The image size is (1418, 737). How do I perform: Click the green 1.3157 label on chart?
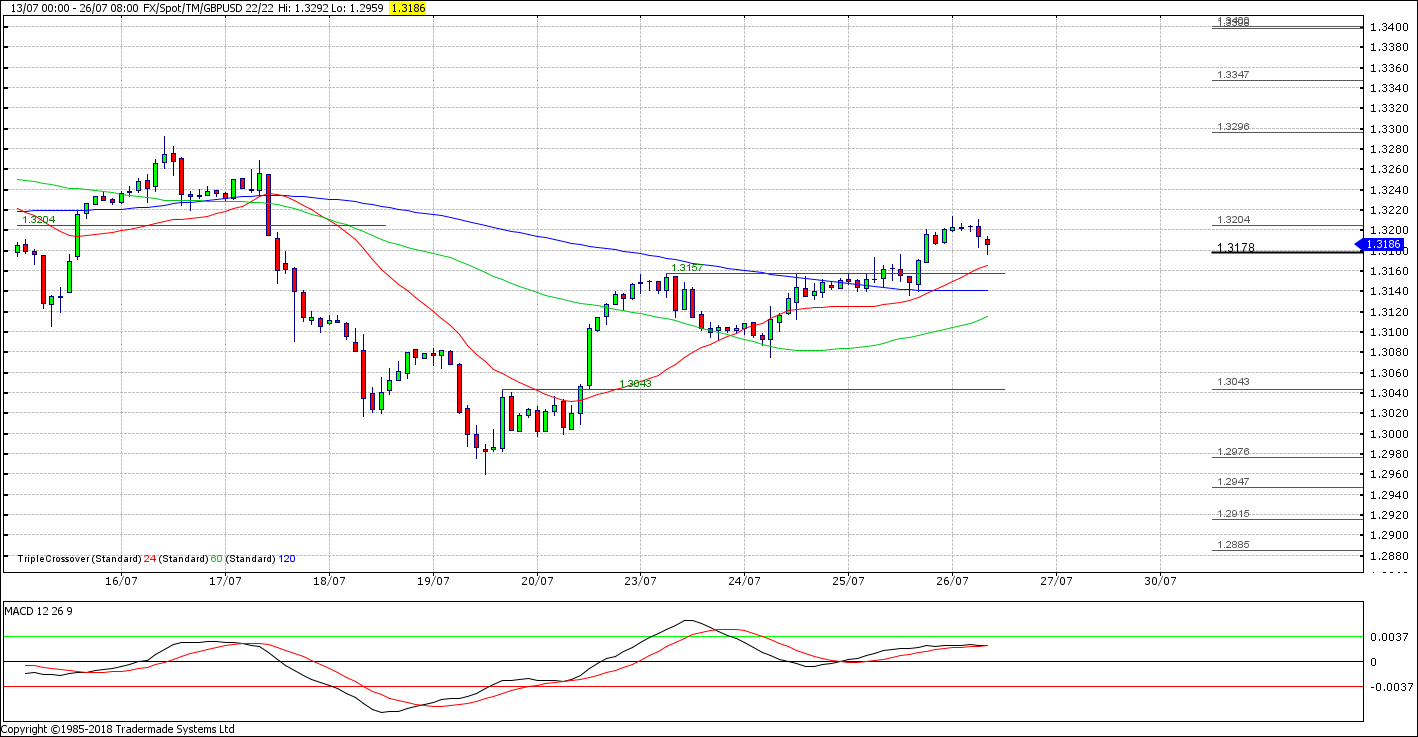(x=687, y=268)
